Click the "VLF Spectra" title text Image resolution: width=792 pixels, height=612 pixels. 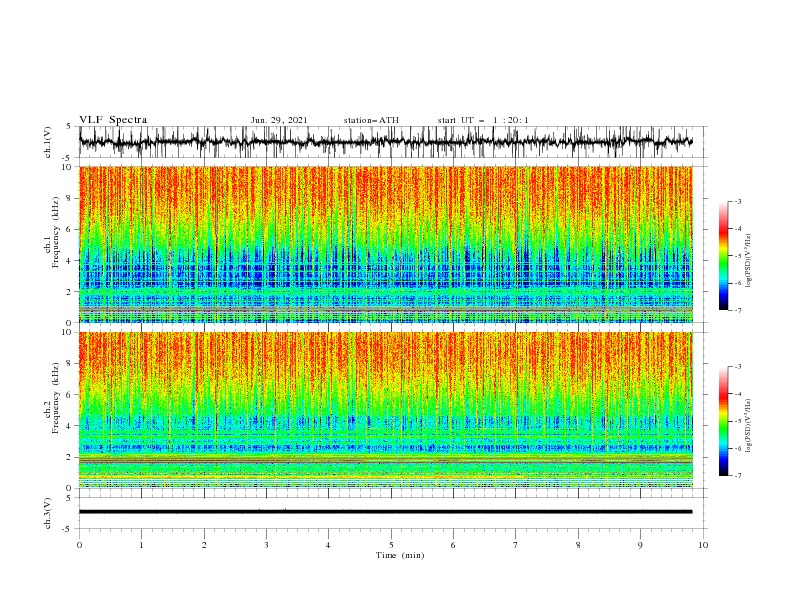(113, 120)
